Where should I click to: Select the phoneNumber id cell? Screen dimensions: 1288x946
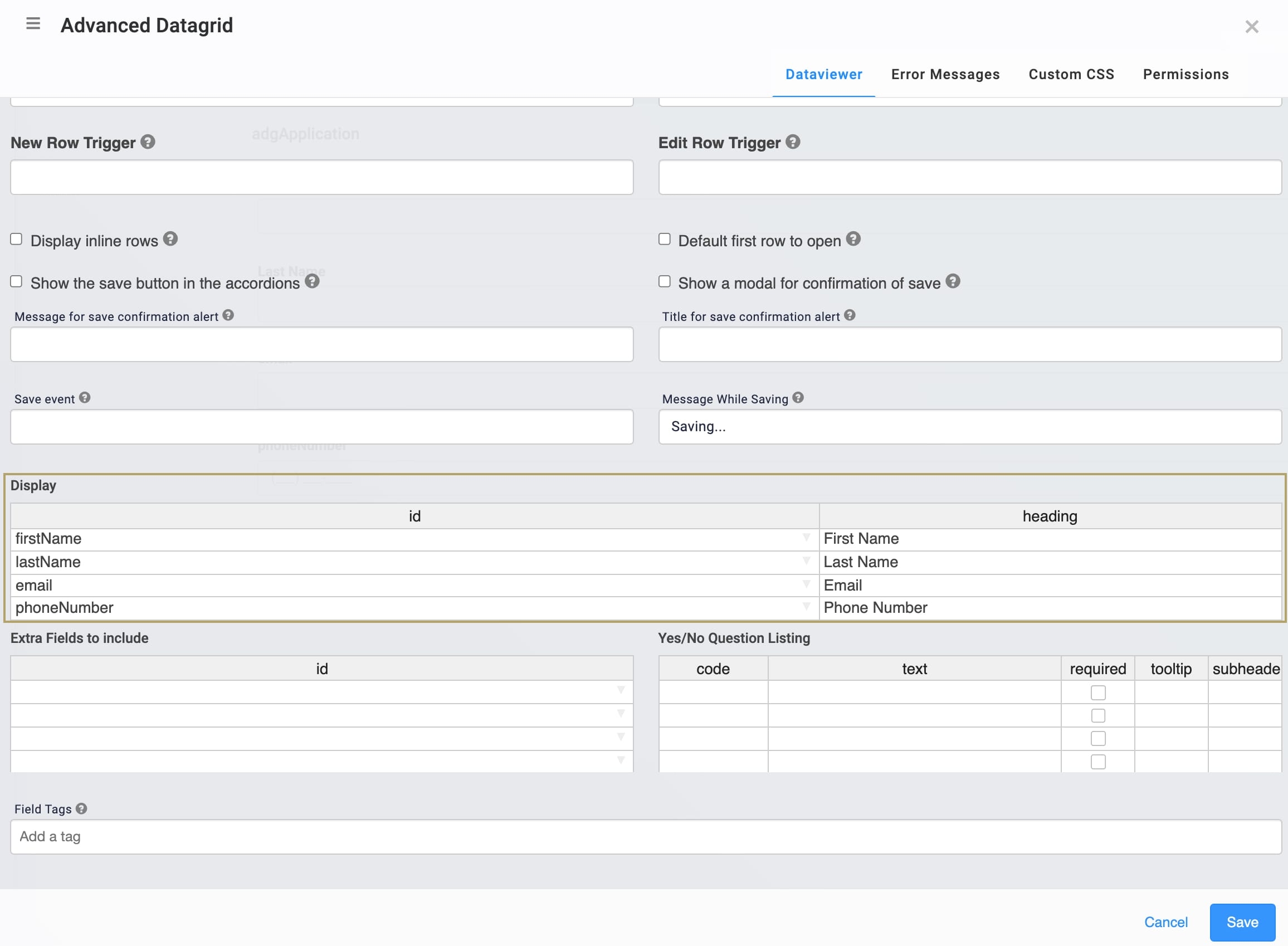pos(414,608)
